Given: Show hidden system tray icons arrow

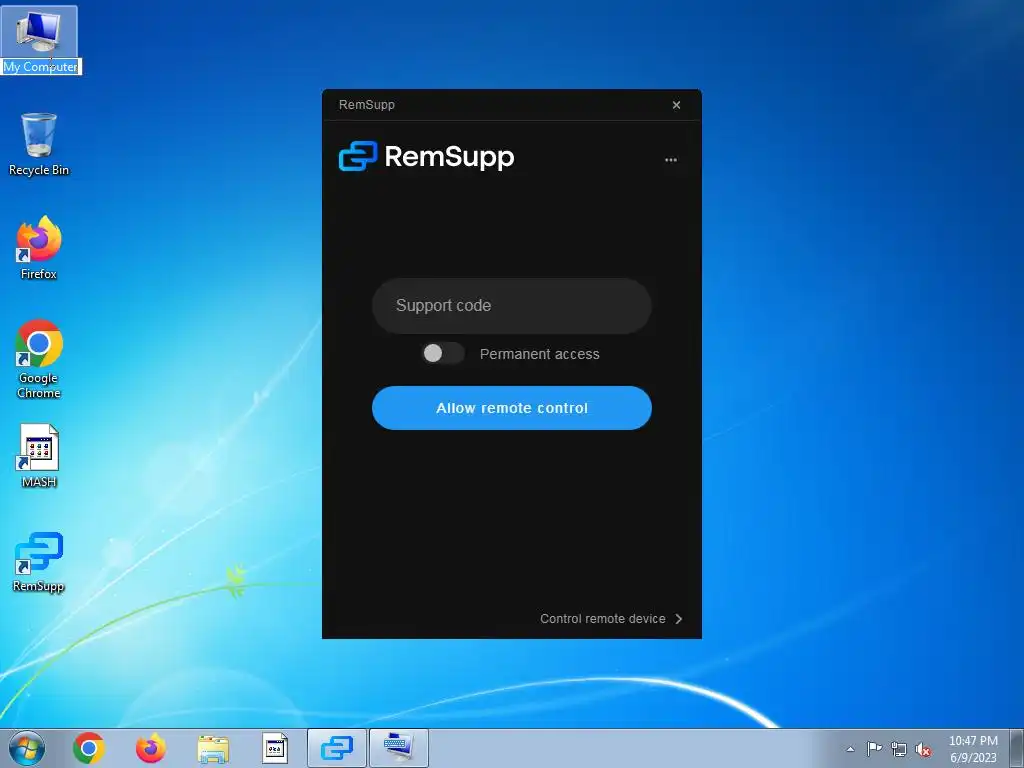Looking at the screenshot, I should [850, 749].
